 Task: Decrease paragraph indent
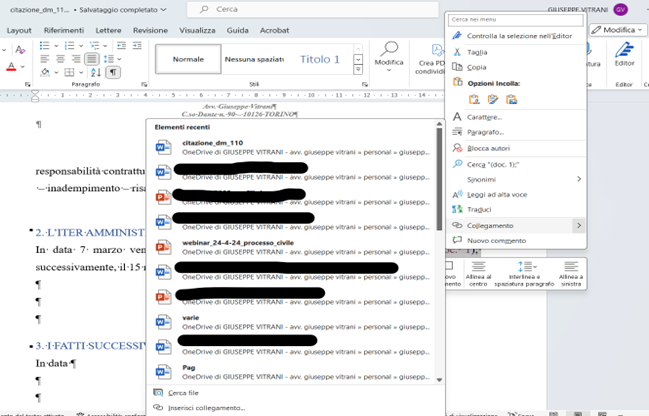[121, 46]
